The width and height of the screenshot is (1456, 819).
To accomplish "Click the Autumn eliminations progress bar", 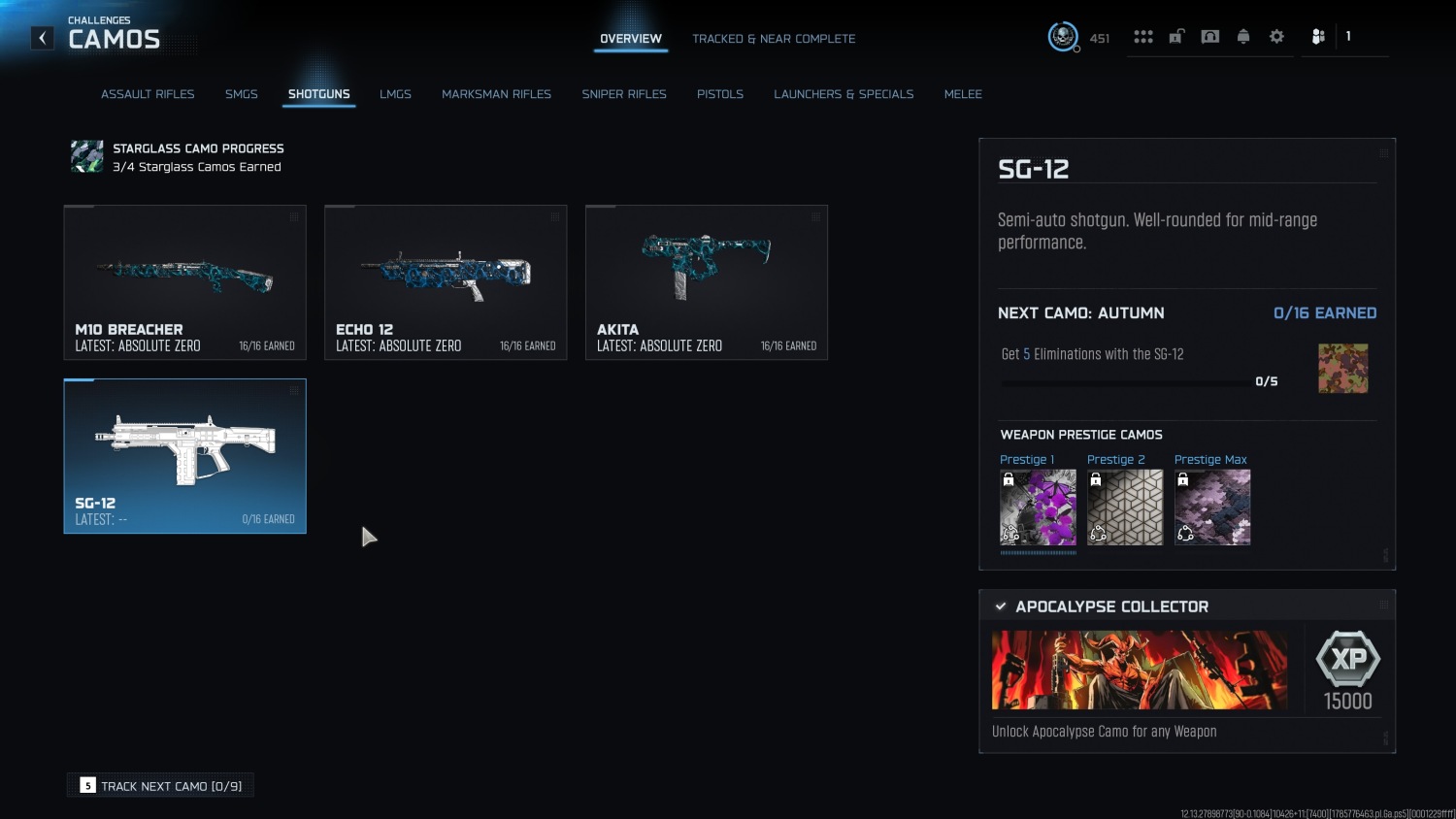I will pyautogui.click(x=1125, y=383).
